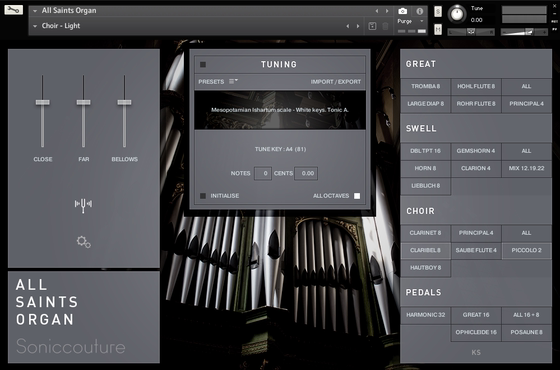The width and height of the screenshot is (560, 370).
Task: Open the settings gears icon
Action: (x=84, y=242)
